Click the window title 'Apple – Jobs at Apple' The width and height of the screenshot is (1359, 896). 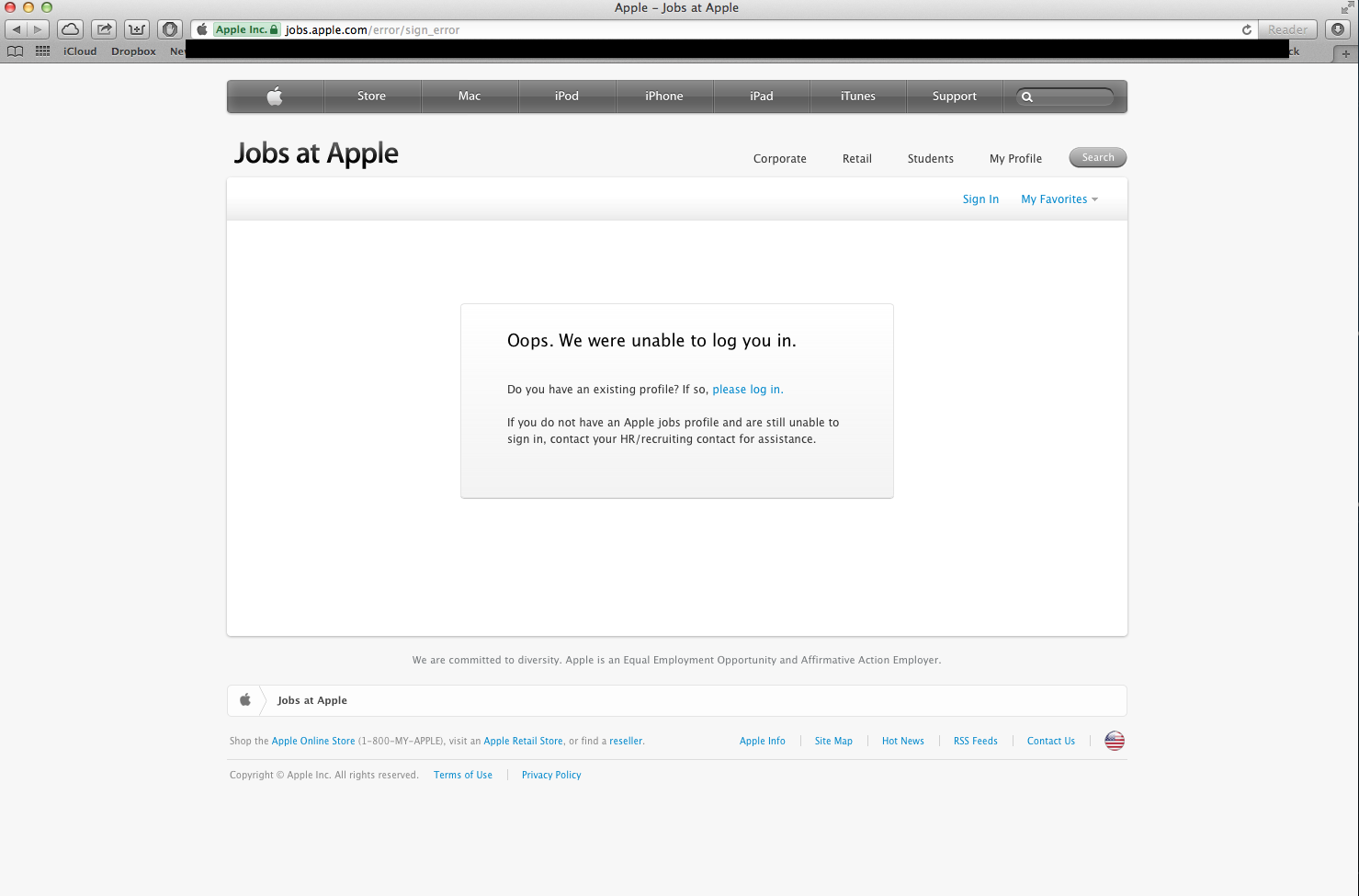point(676,7)
